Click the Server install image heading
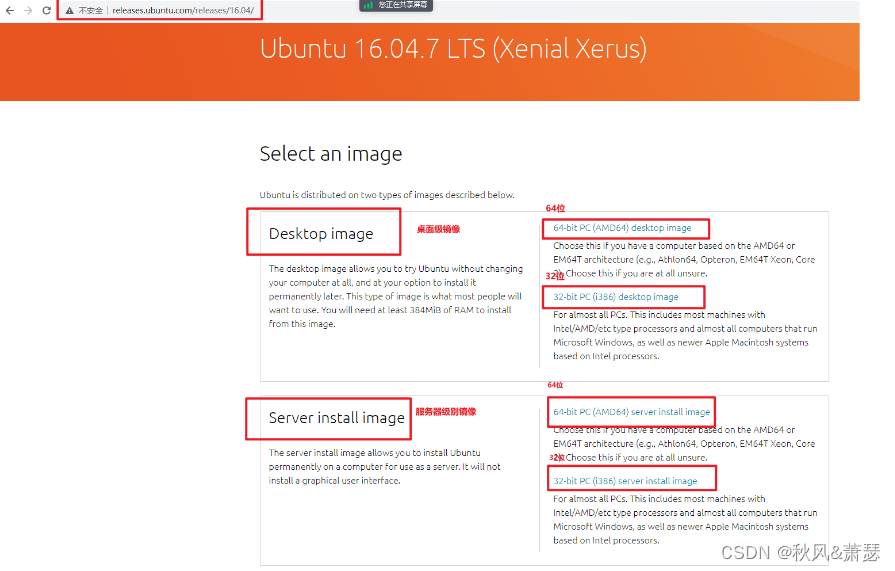The width and height of the screenshot is (895, 571). 337,417
